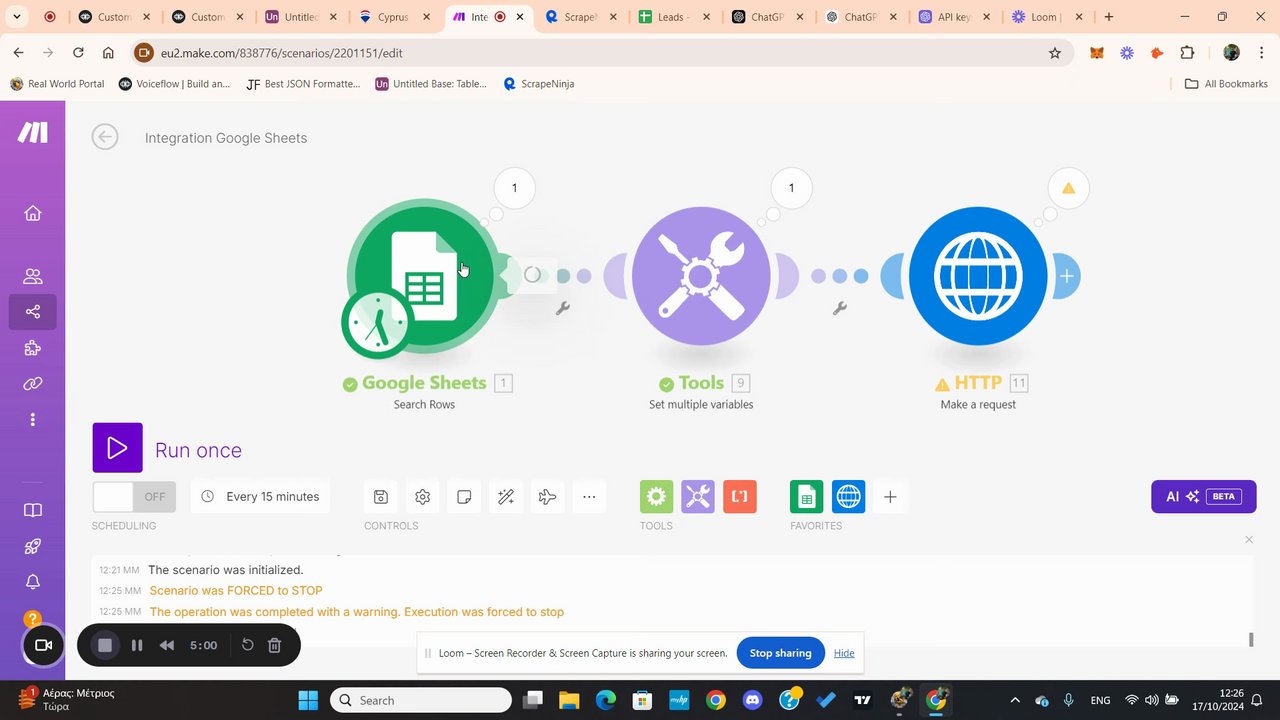1280x720 pixels.
Task: Select HTTP globe in Favorites
Action: click(849, 497)
